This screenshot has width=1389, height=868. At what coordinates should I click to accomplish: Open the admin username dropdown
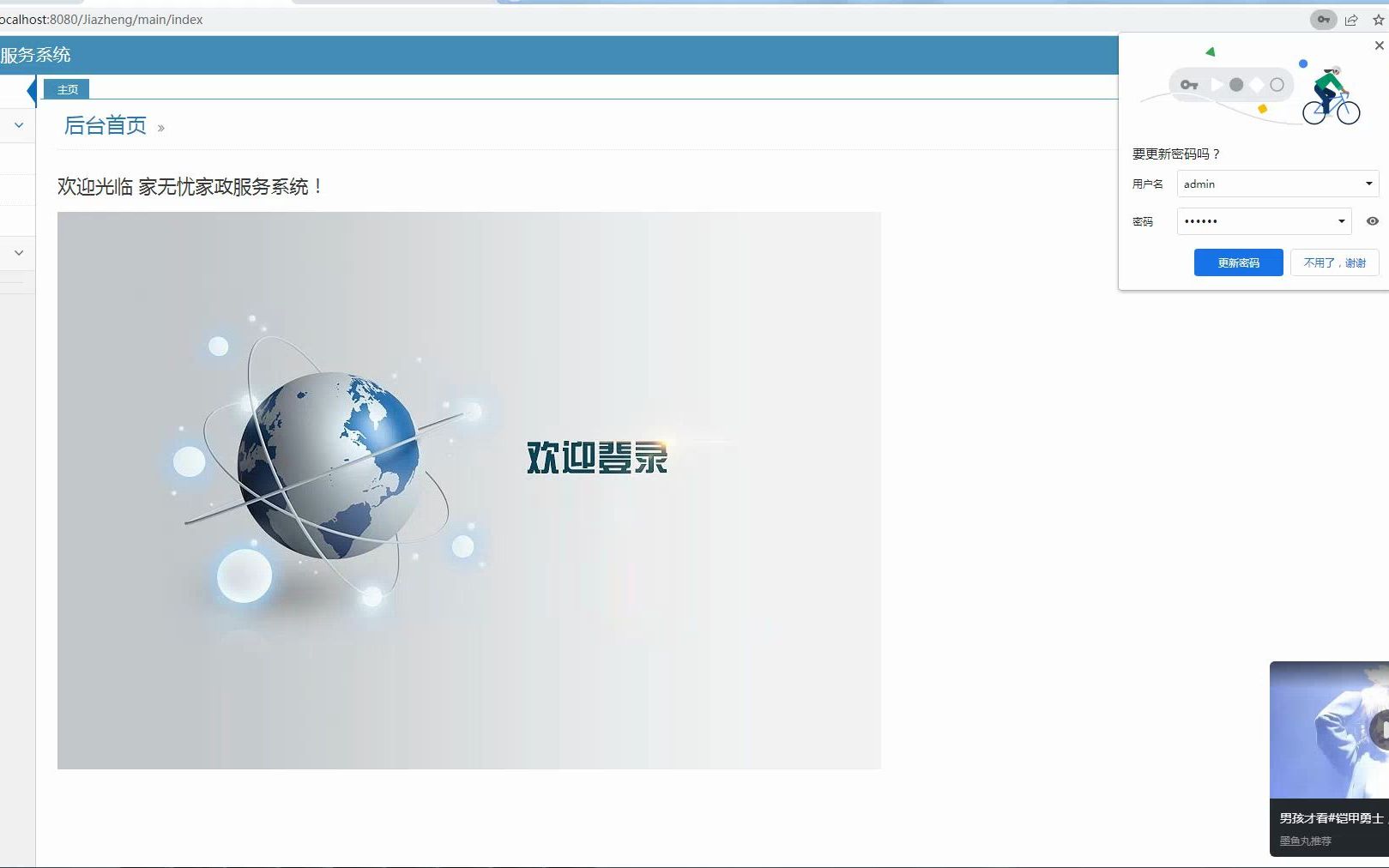point(1368,184)
